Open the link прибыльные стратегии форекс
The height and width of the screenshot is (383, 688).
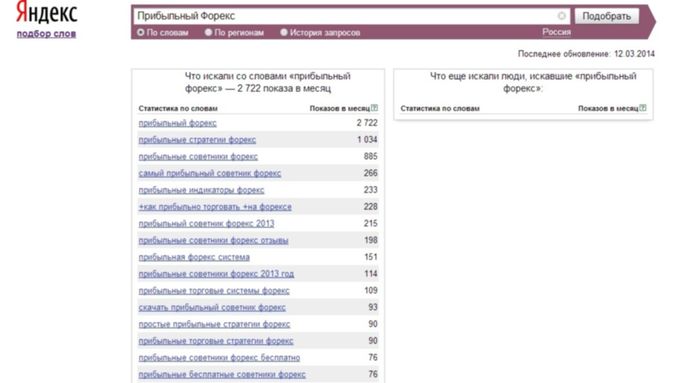[x=197, y=140]
